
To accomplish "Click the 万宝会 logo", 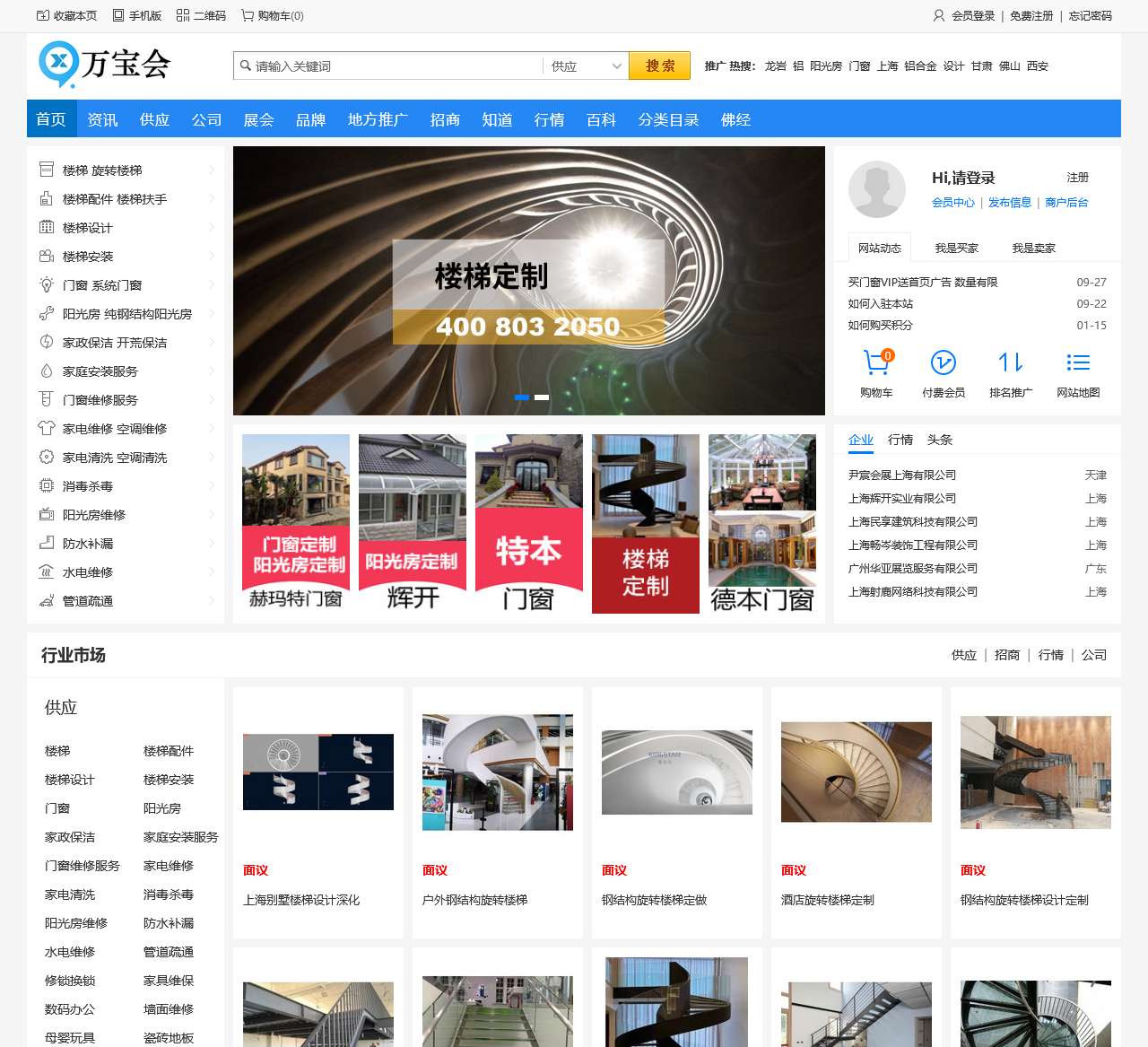I will point(105,65).
